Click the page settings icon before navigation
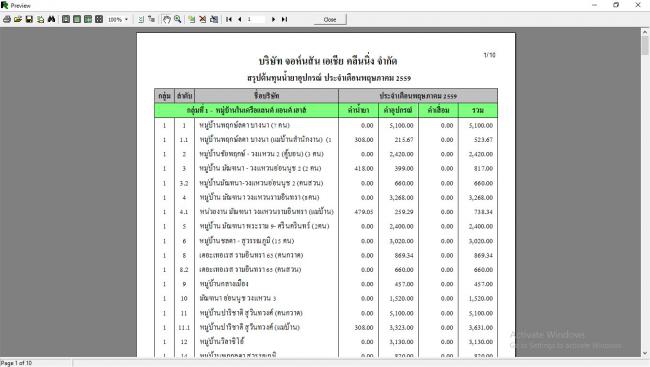 point(214,19)
